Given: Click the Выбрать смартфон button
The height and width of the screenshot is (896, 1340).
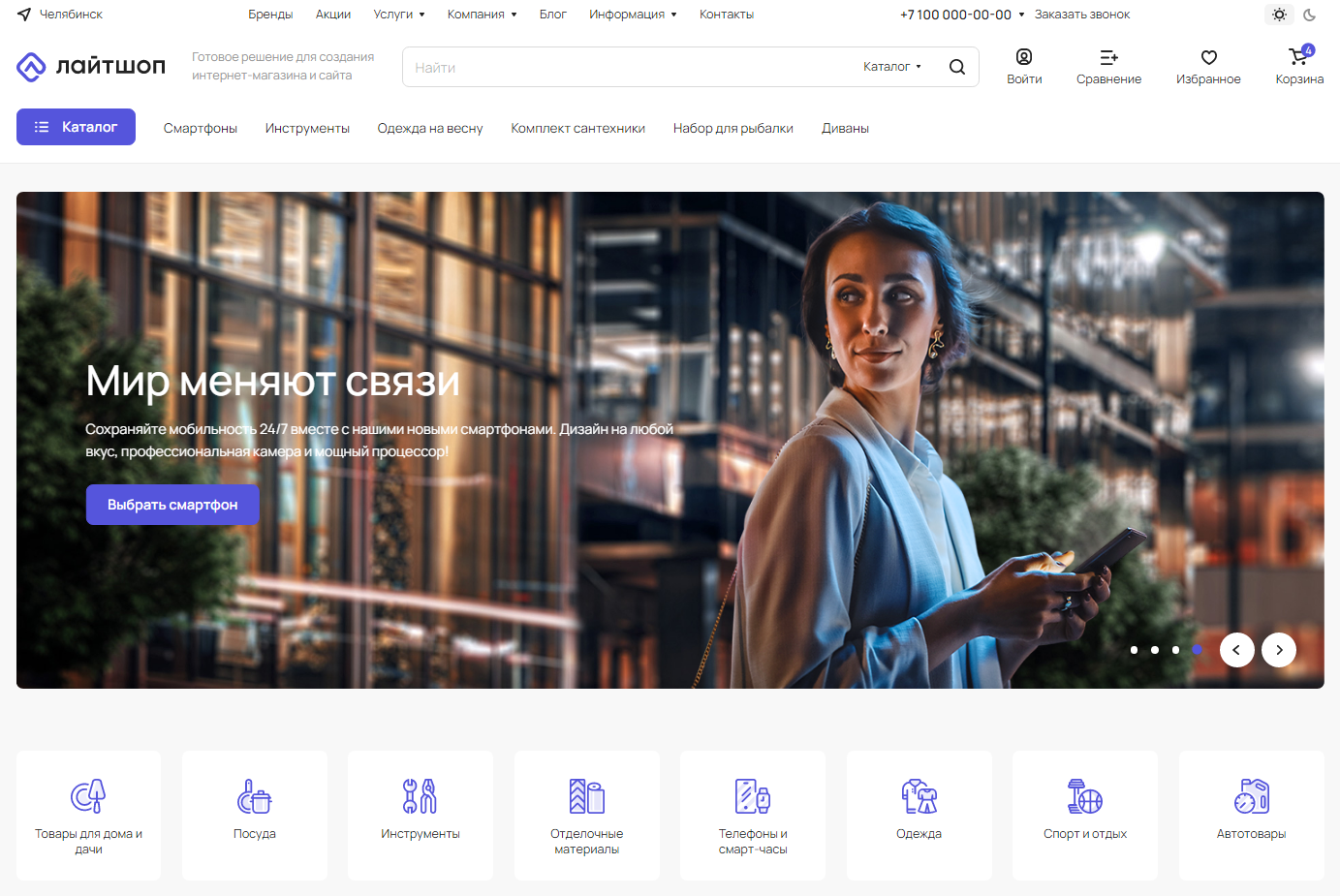Looking at the screenshot, I should point(172,505).
